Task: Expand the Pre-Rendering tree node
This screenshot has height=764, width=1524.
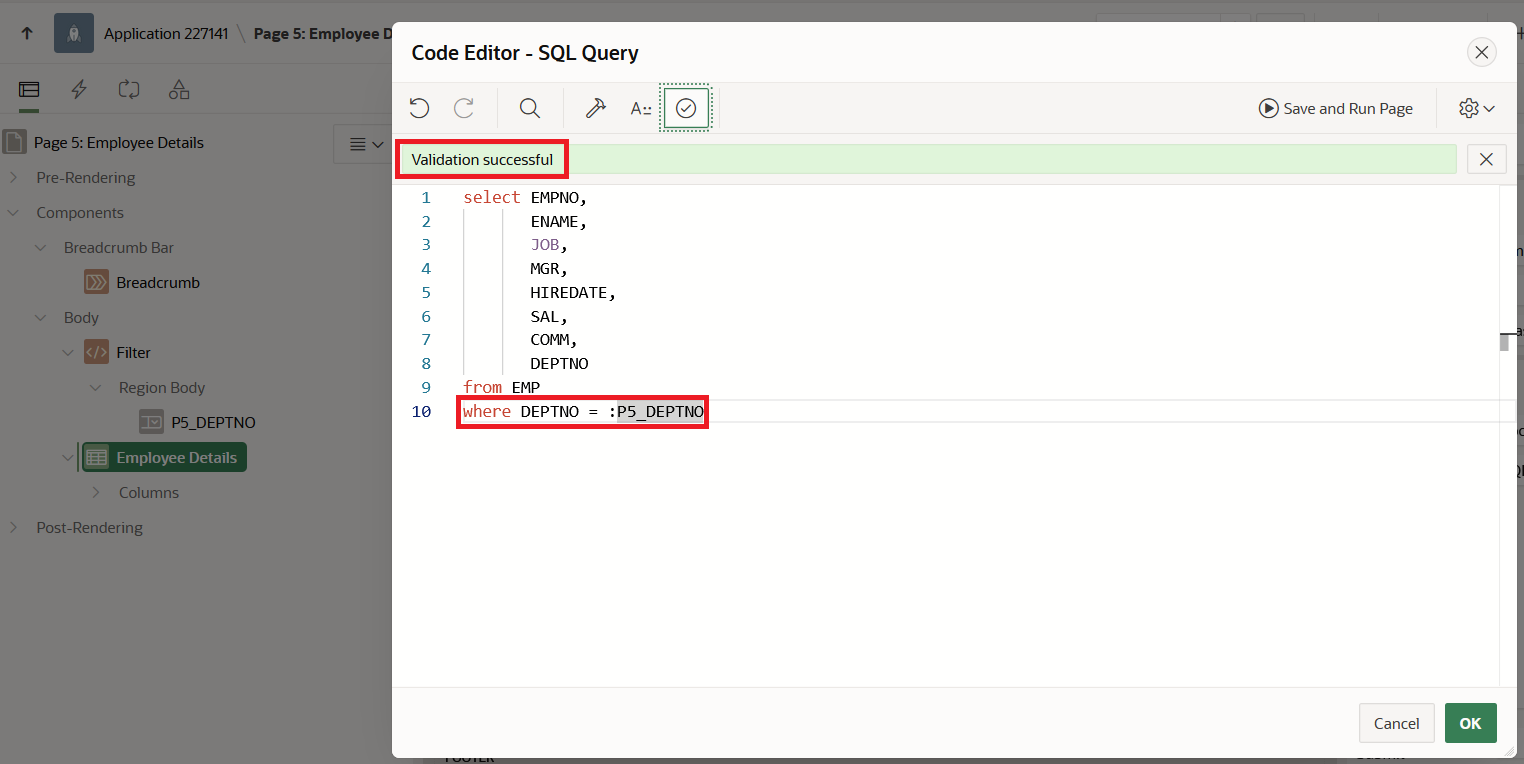Action: [16, 177]
